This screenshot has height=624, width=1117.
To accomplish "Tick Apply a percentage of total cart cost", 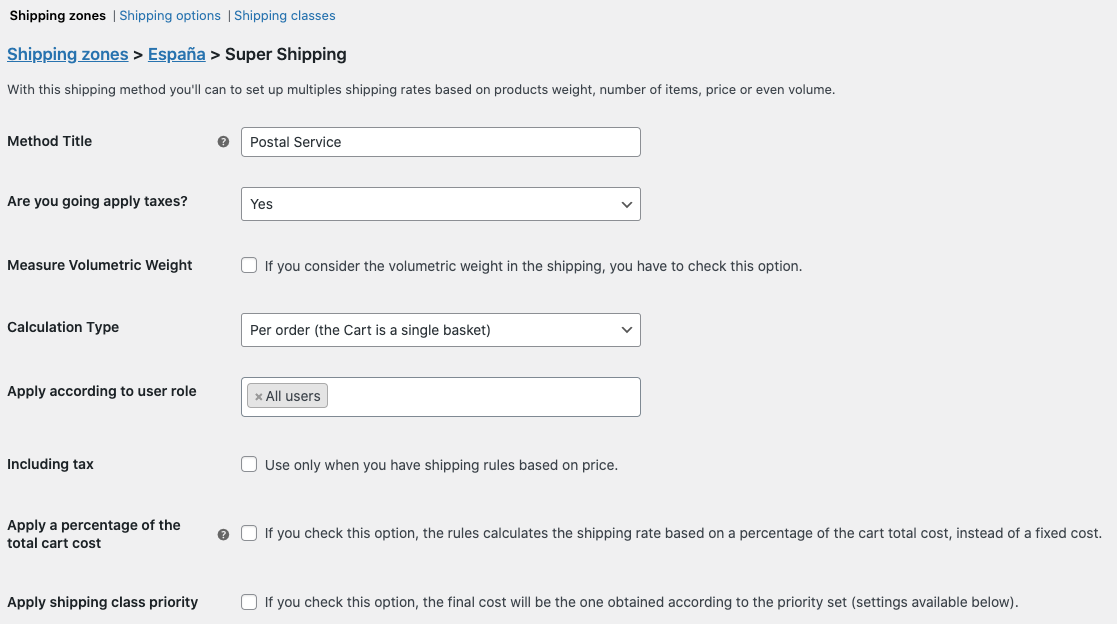I will 249,533.
